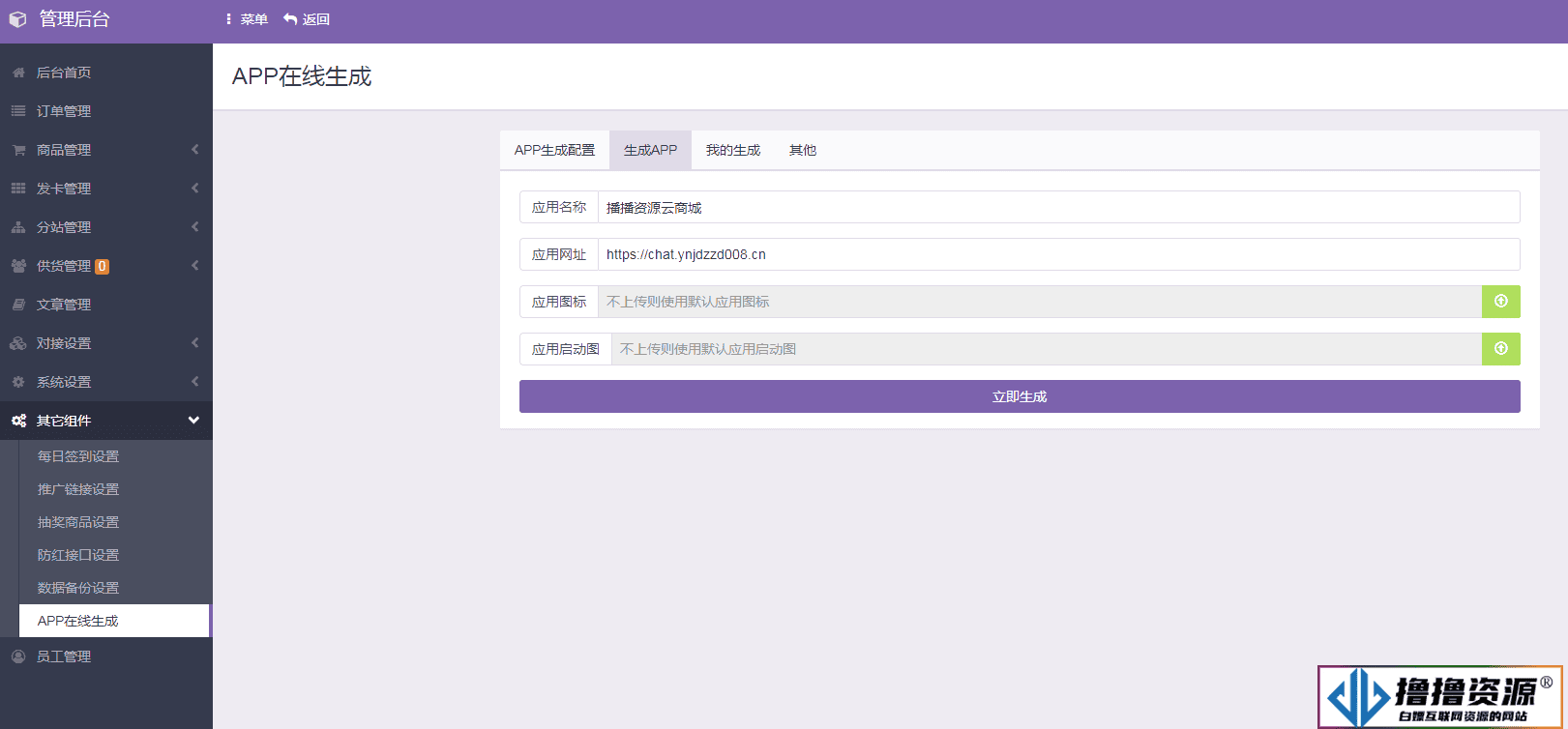Open 每日签到设置 submenu item
Viewport: 1568px width, 729px height.
(114, 456)
